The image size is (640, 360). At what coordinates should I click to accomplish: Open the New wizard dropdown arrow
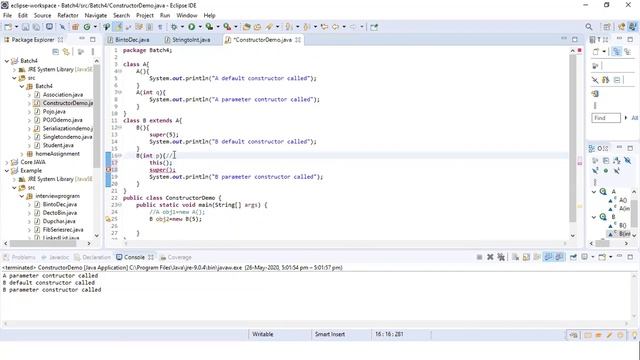[16, 27]
